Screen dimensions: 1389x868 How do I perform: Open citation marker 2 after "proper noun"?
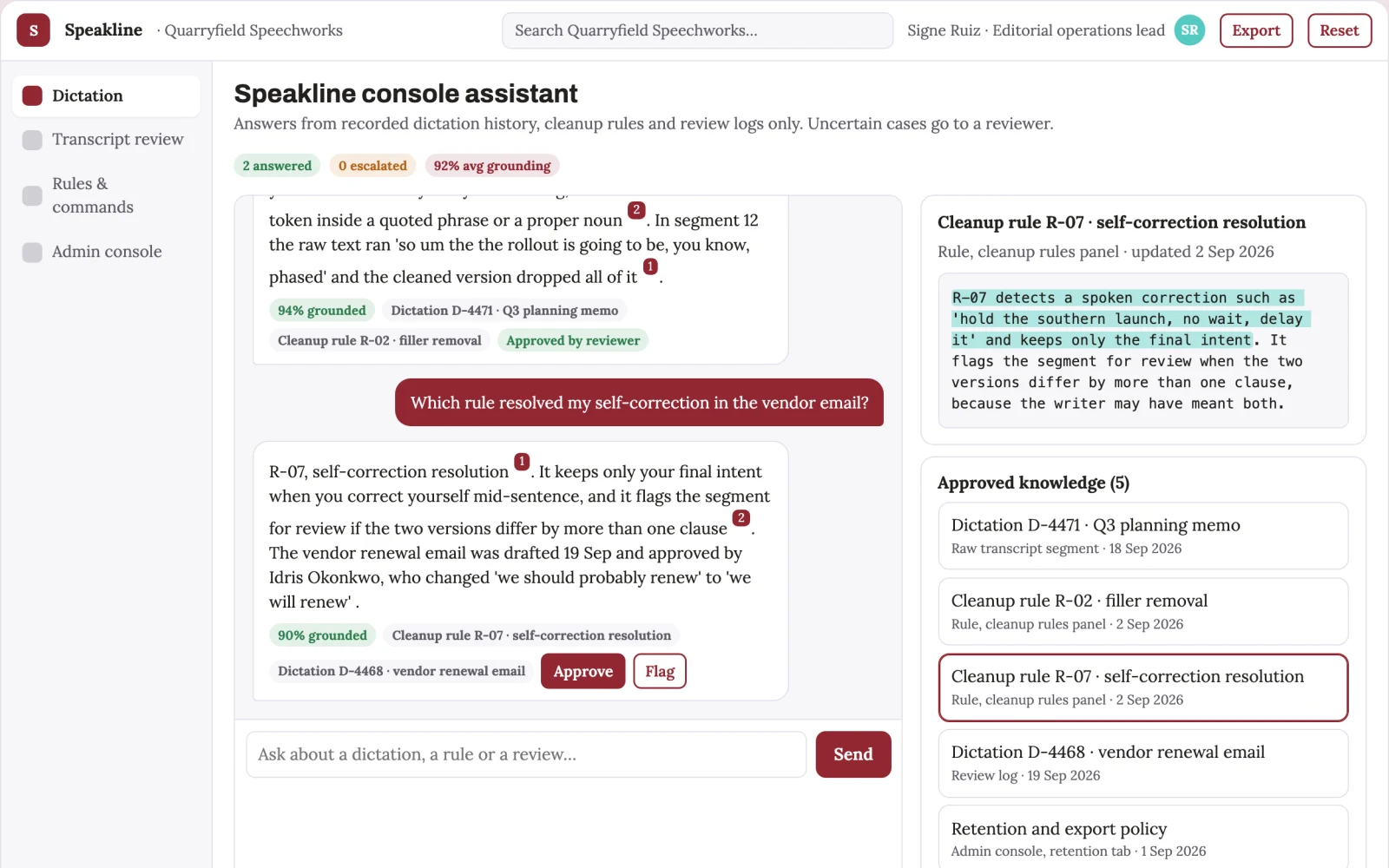pos(636,210)
